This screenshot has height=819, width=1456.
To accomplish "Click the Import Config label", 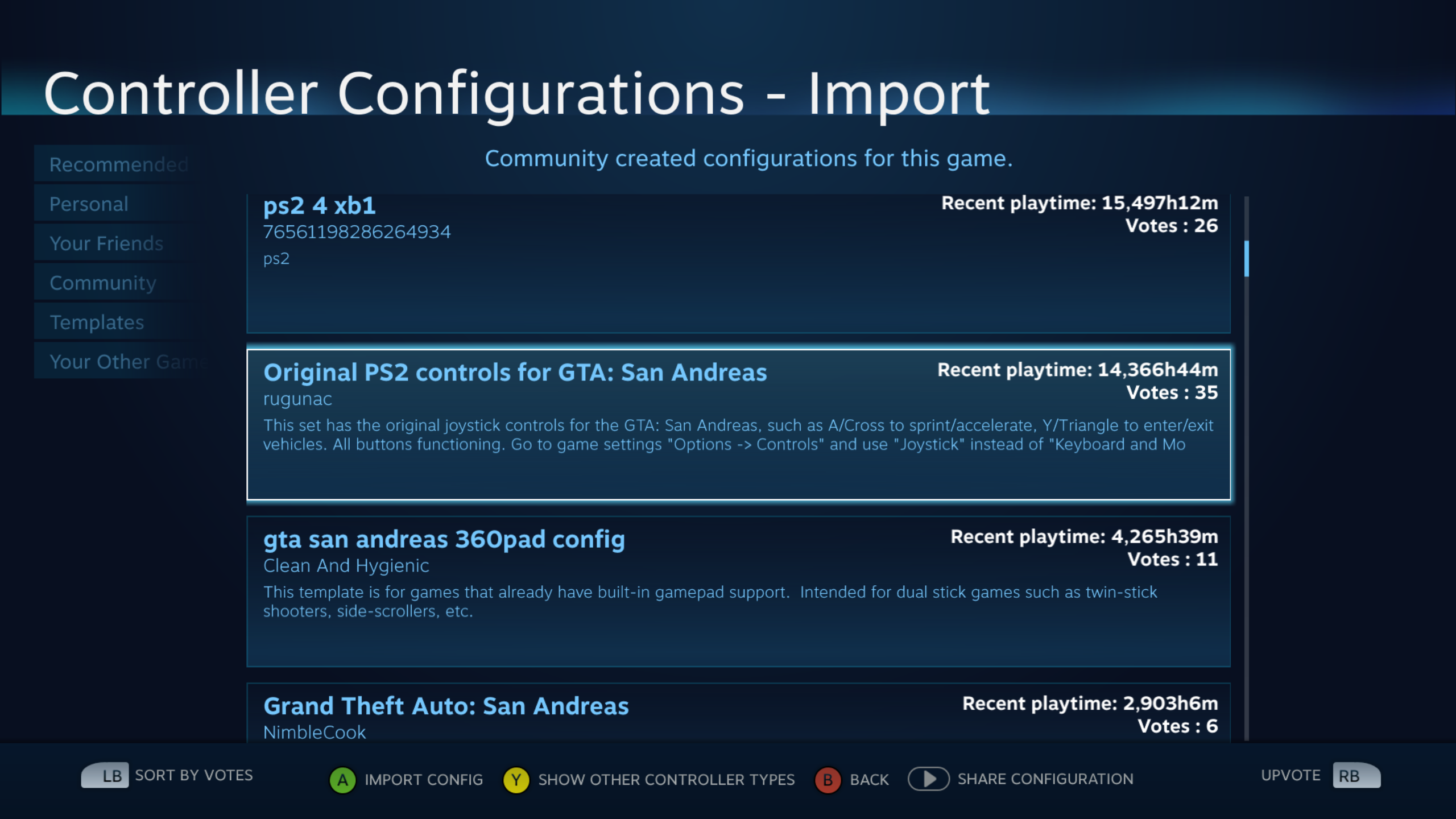I will click(x=424, y=779).
